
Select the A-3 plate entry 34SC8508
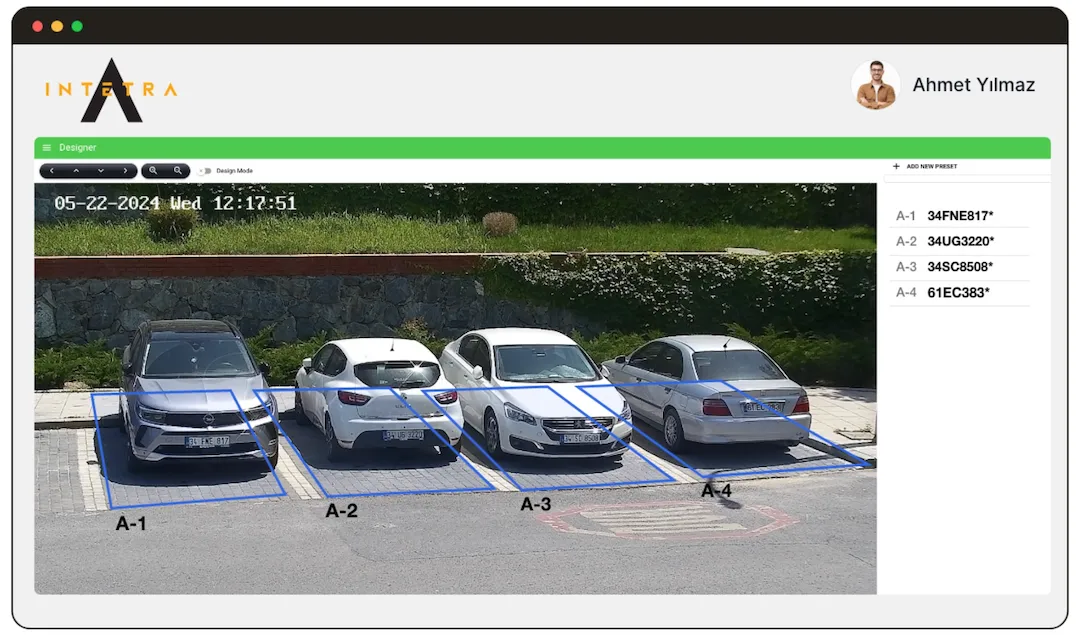coord(959,267)
